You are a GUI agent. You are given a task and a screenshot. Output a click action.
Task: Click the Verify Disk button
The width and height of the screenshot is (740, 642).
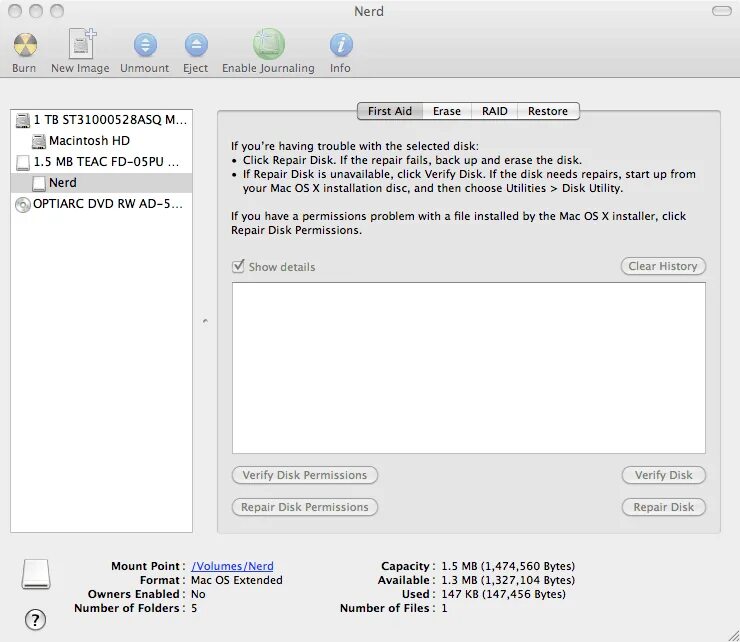tap(664, 475)
